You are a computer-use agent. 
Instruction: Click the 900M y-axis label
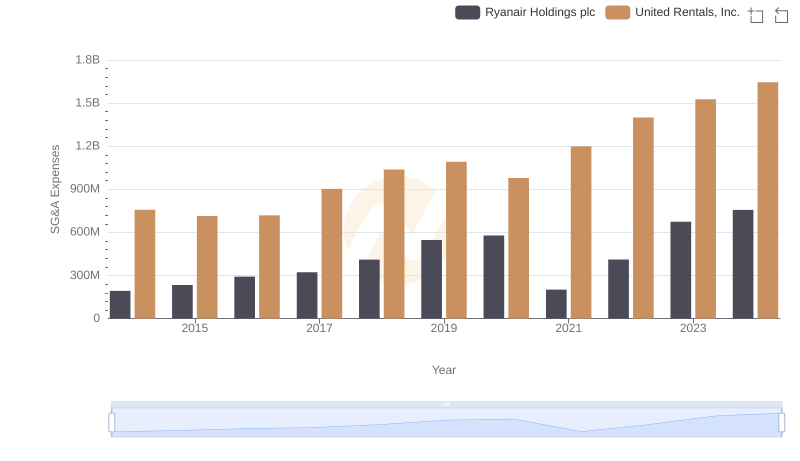[x=85, y=189]
